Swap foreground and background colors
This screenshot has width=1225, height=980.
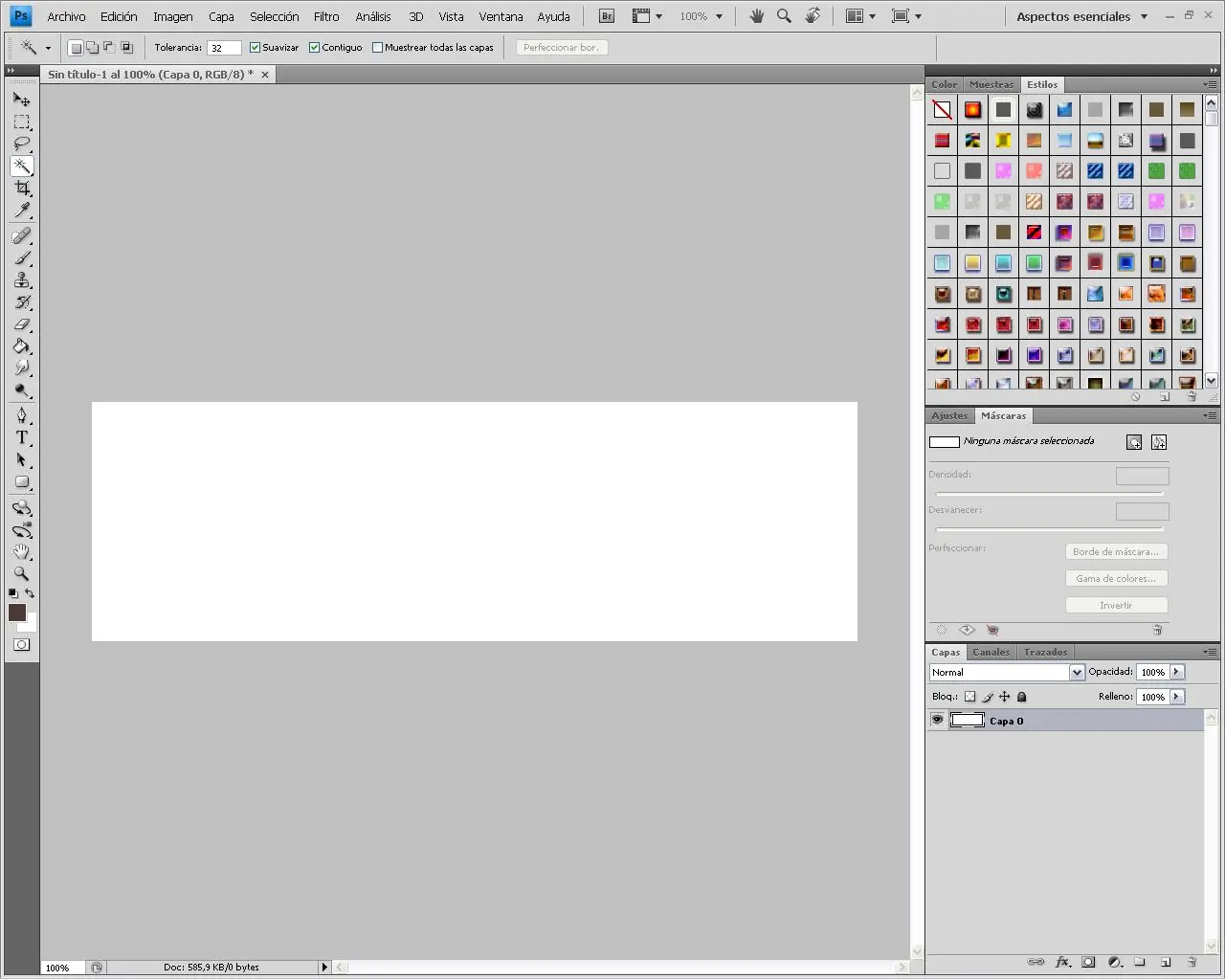coord(30,593)
